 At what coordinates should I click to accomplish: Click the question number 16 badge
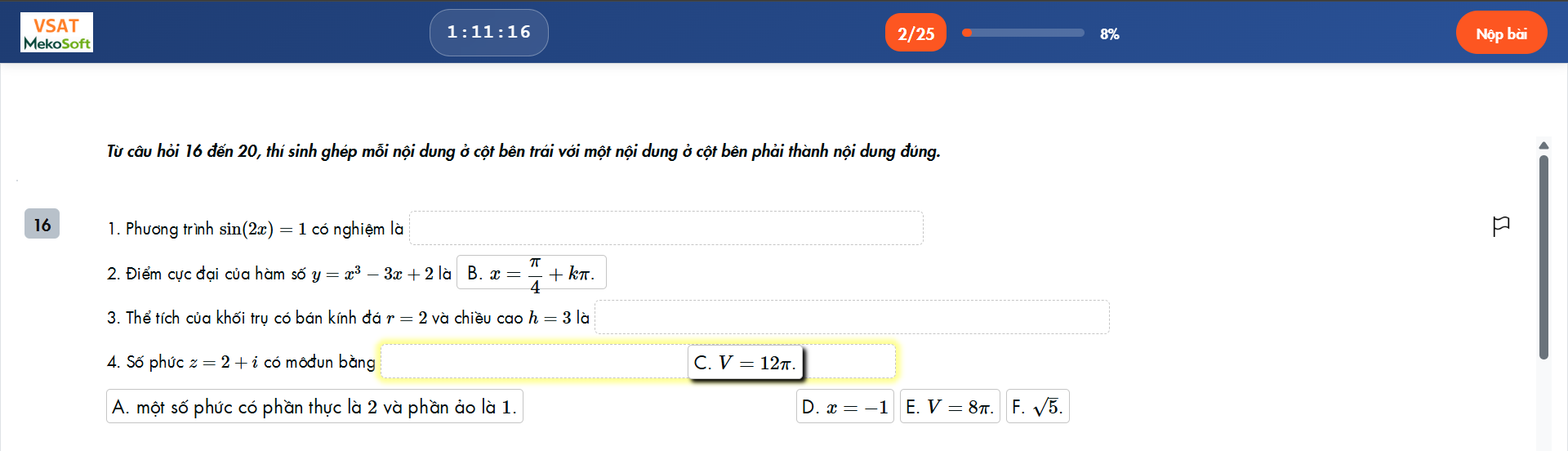pos(42,224)
